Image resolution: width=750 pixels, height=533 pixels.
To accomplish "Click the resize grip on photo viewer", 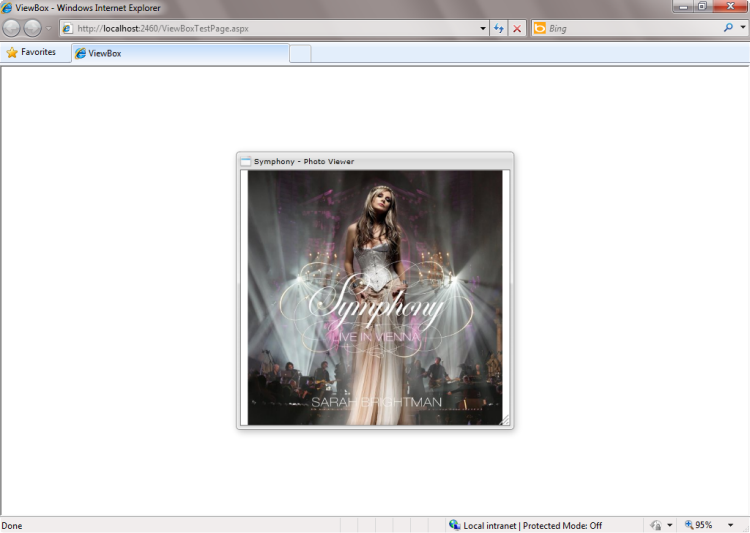I will click(505, 421).
